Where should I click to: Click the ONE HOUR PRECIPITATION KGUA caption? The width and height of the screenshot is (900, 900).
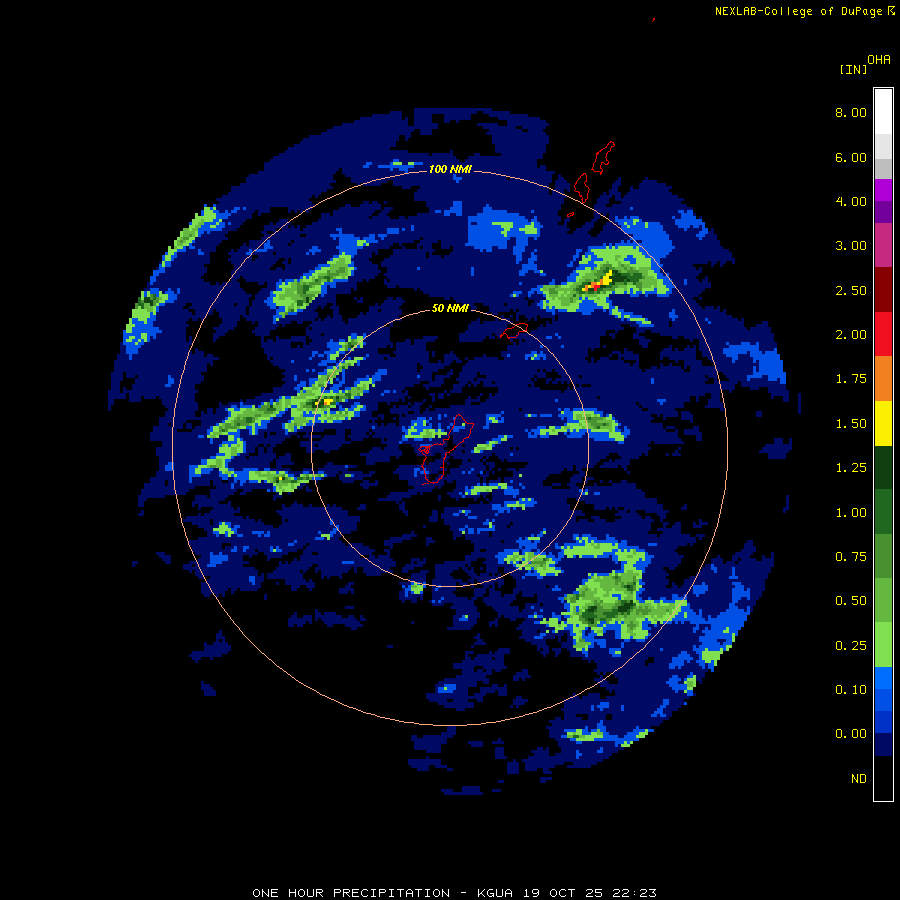coord(455,893)
